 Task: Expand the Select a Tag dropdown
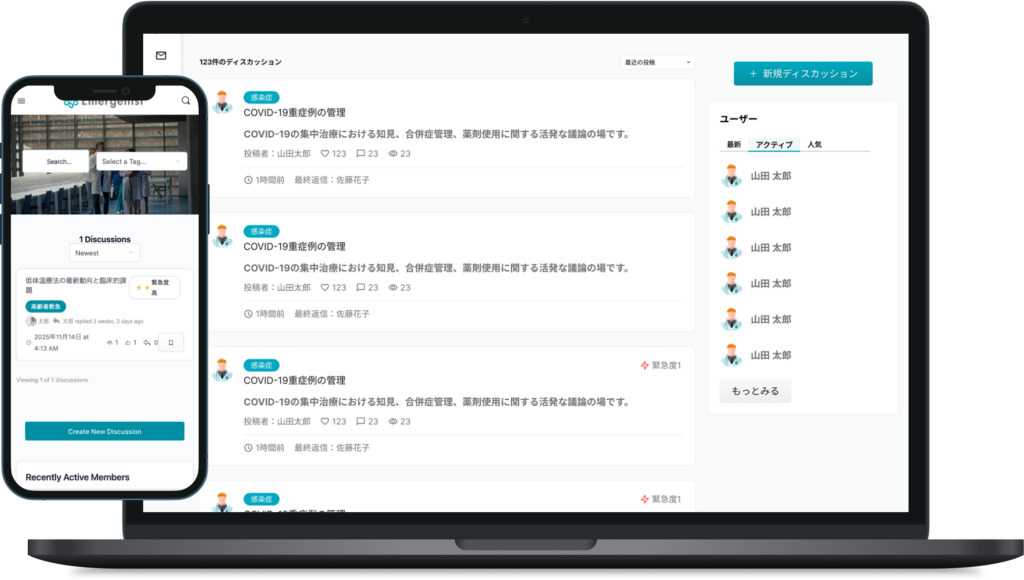click(x=141, y=161)
